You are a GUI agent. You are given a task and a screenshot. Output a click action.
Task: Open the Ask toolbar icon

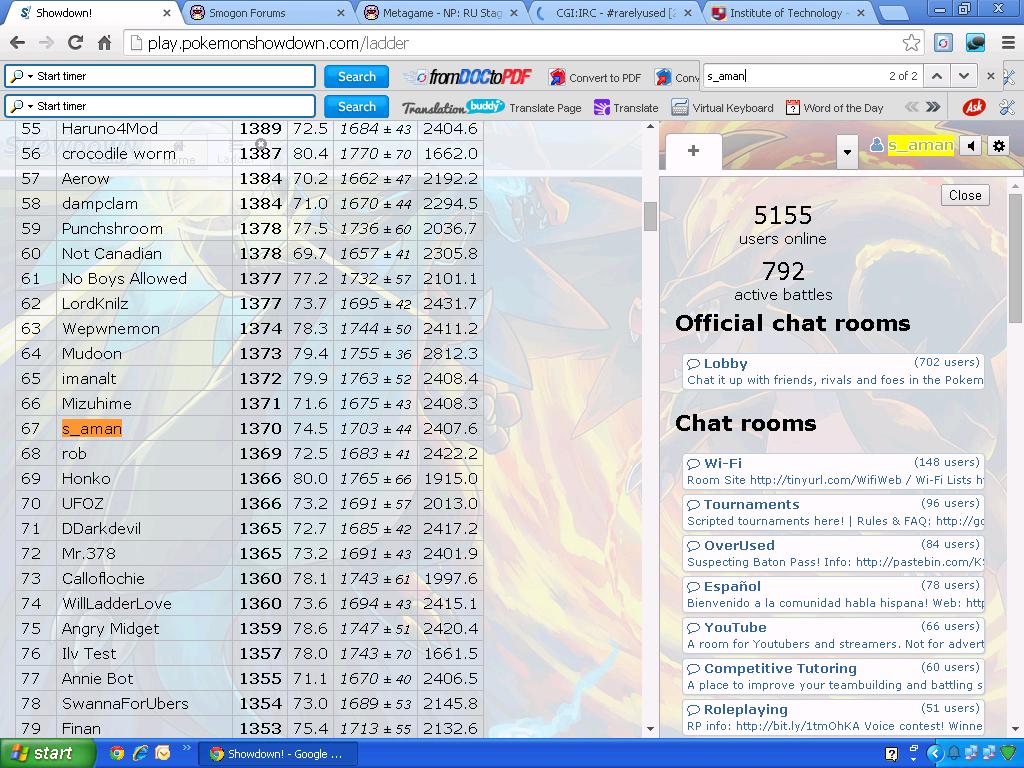pos(973,107)
